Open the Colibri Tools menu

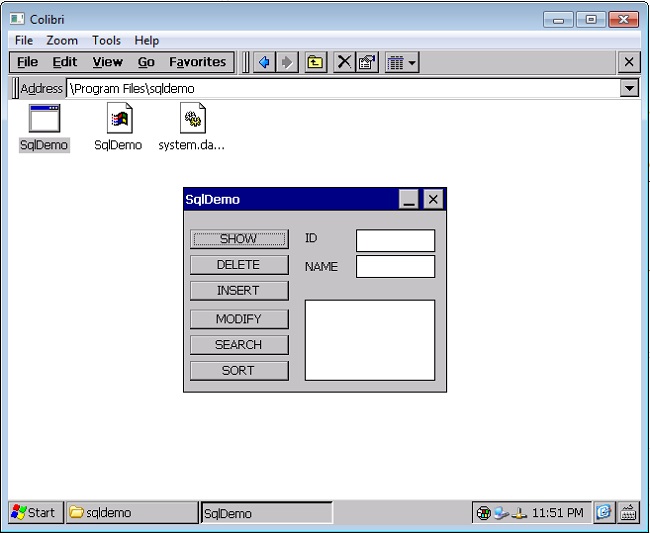coord(106,41)
